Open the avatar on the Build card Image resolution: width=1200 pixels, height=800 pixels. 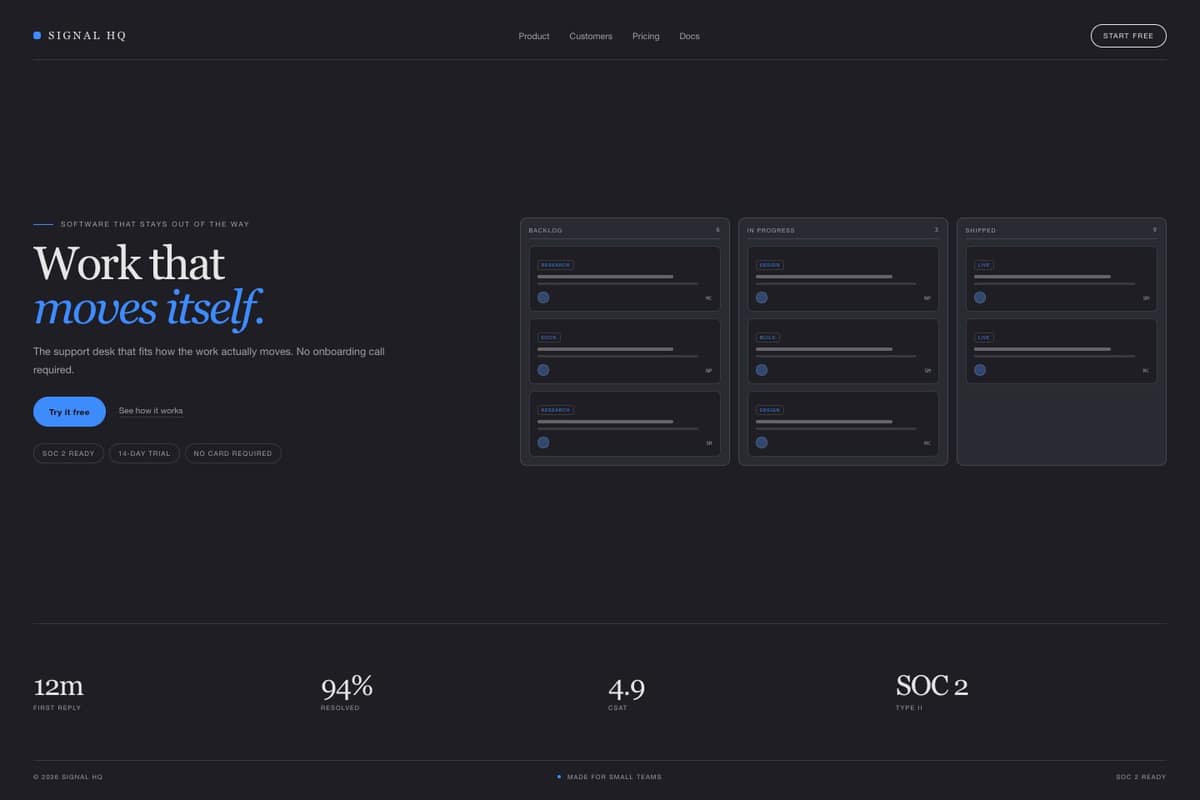[x=761, y=370]
